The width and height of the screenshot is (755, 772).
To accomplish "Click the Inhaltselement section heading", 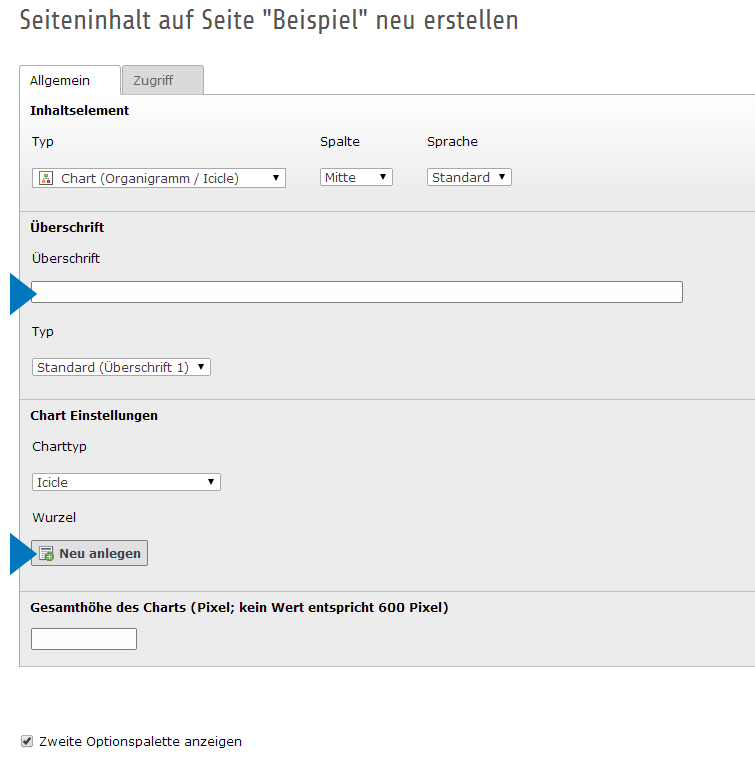I will pos(79,110).
